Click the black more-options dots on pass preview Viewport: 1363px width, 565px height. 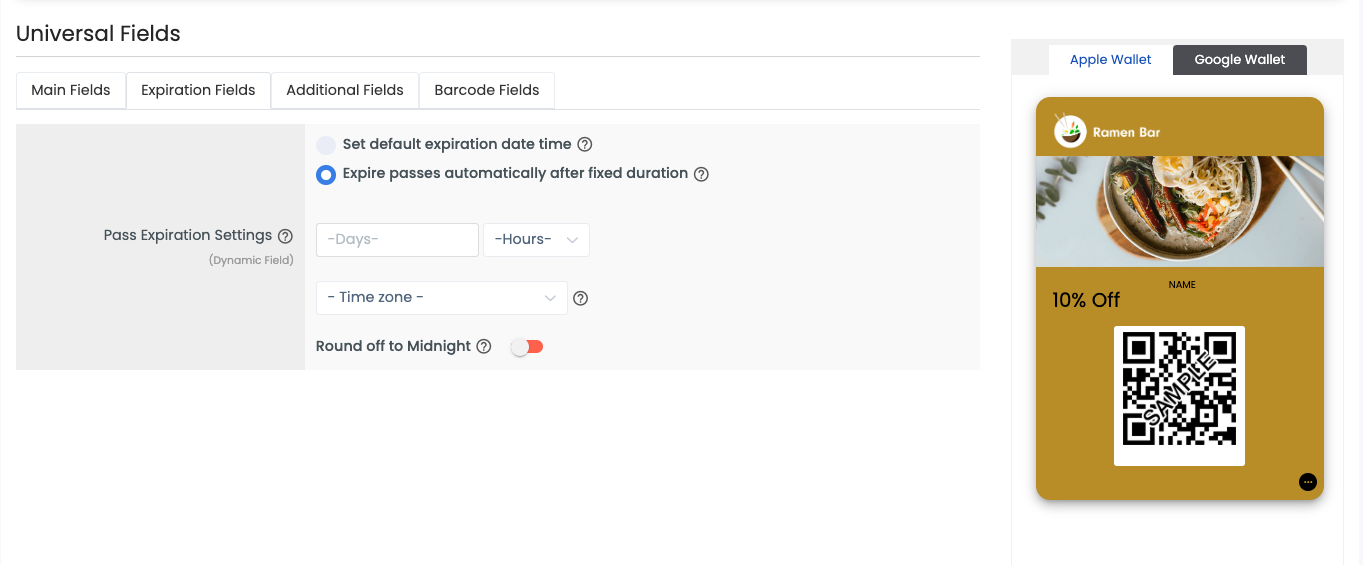click(x=1308, y=482)
